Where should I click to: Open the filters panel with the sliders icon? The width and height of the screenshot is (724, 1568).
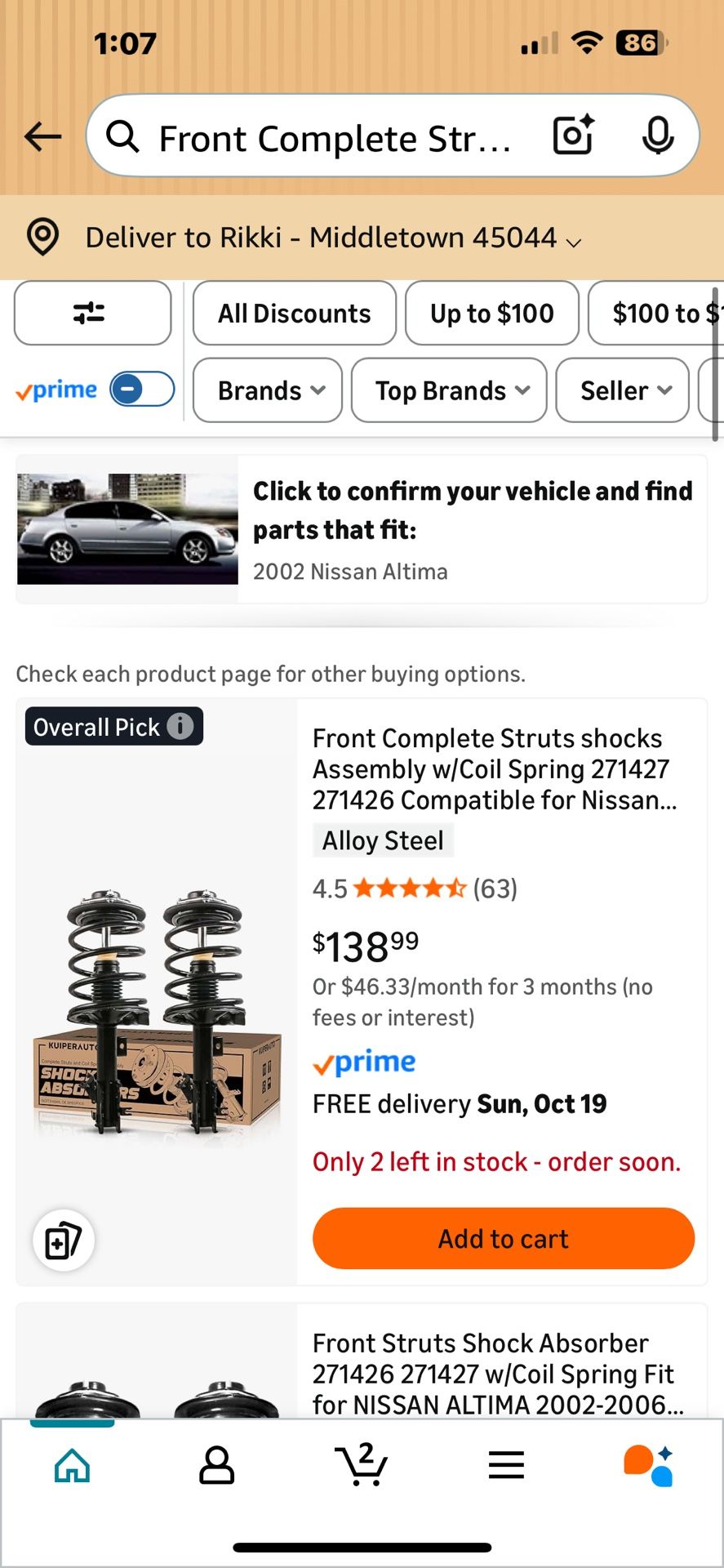[92, 313]
